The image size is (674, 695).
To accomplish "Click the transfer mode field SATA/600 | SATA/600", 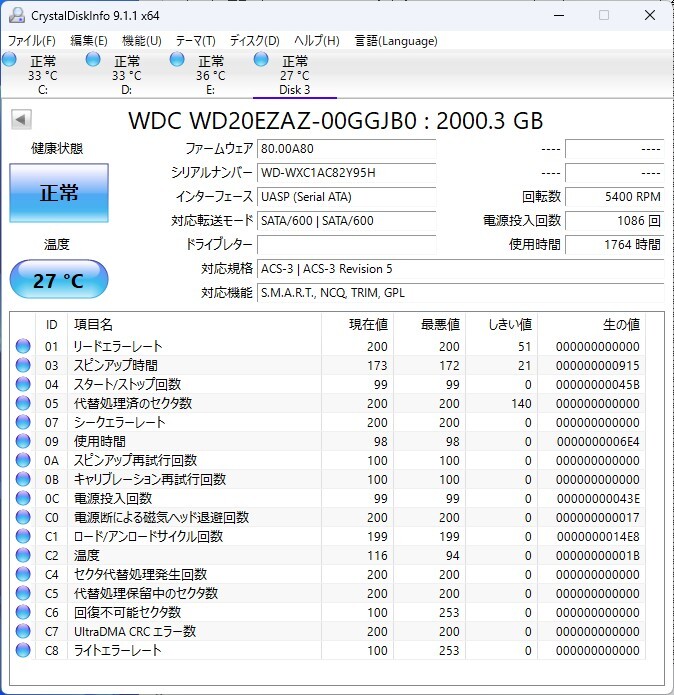I will pyautogui.click(x=347, y=220).
